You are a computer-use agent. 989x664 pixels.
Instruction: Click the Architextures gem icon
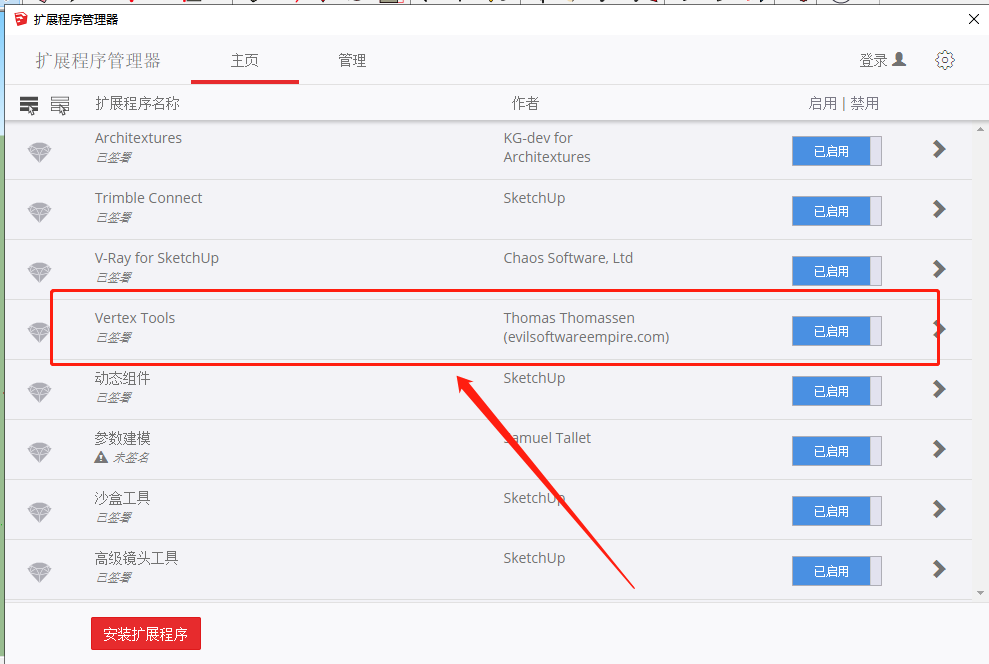coord(40,152)
